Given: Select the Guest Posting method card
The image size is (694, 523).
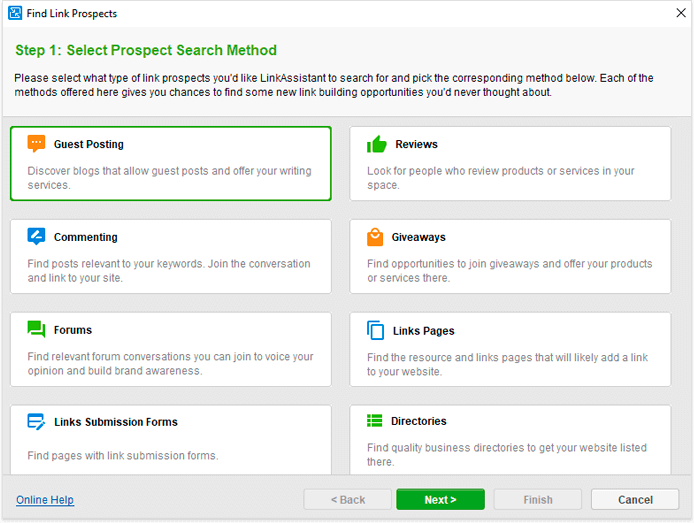Looking at the screenshot, I should [x=171, y=164].
